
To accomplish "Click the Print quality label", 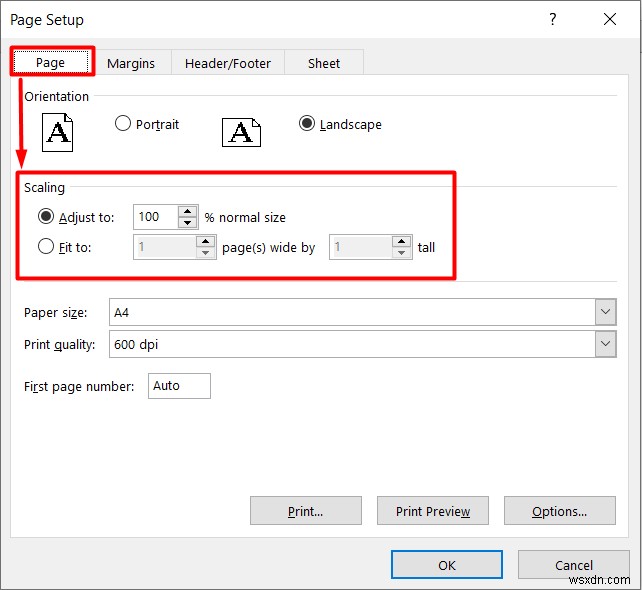I will [59, 345].
